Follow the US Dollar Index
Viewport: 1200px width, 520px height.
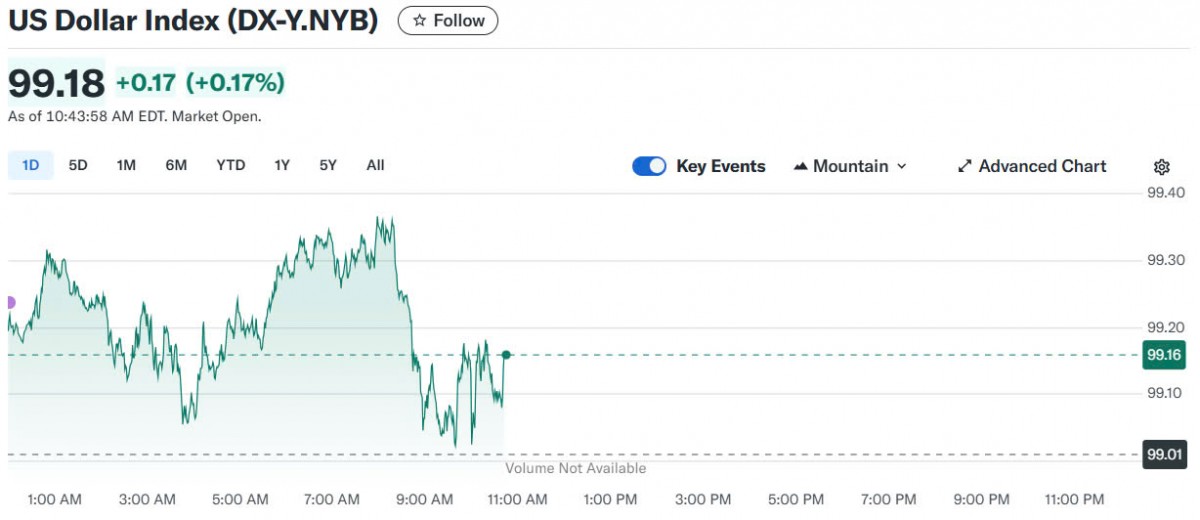(447, 20)
